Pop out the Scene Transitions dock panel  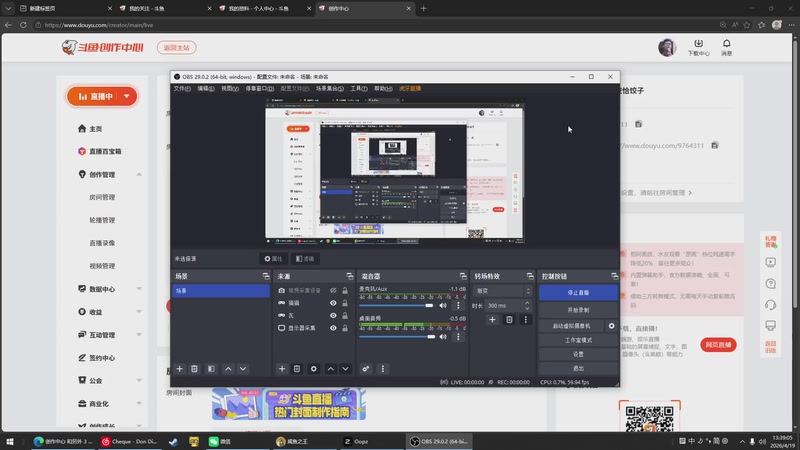(x=530, y=276)
